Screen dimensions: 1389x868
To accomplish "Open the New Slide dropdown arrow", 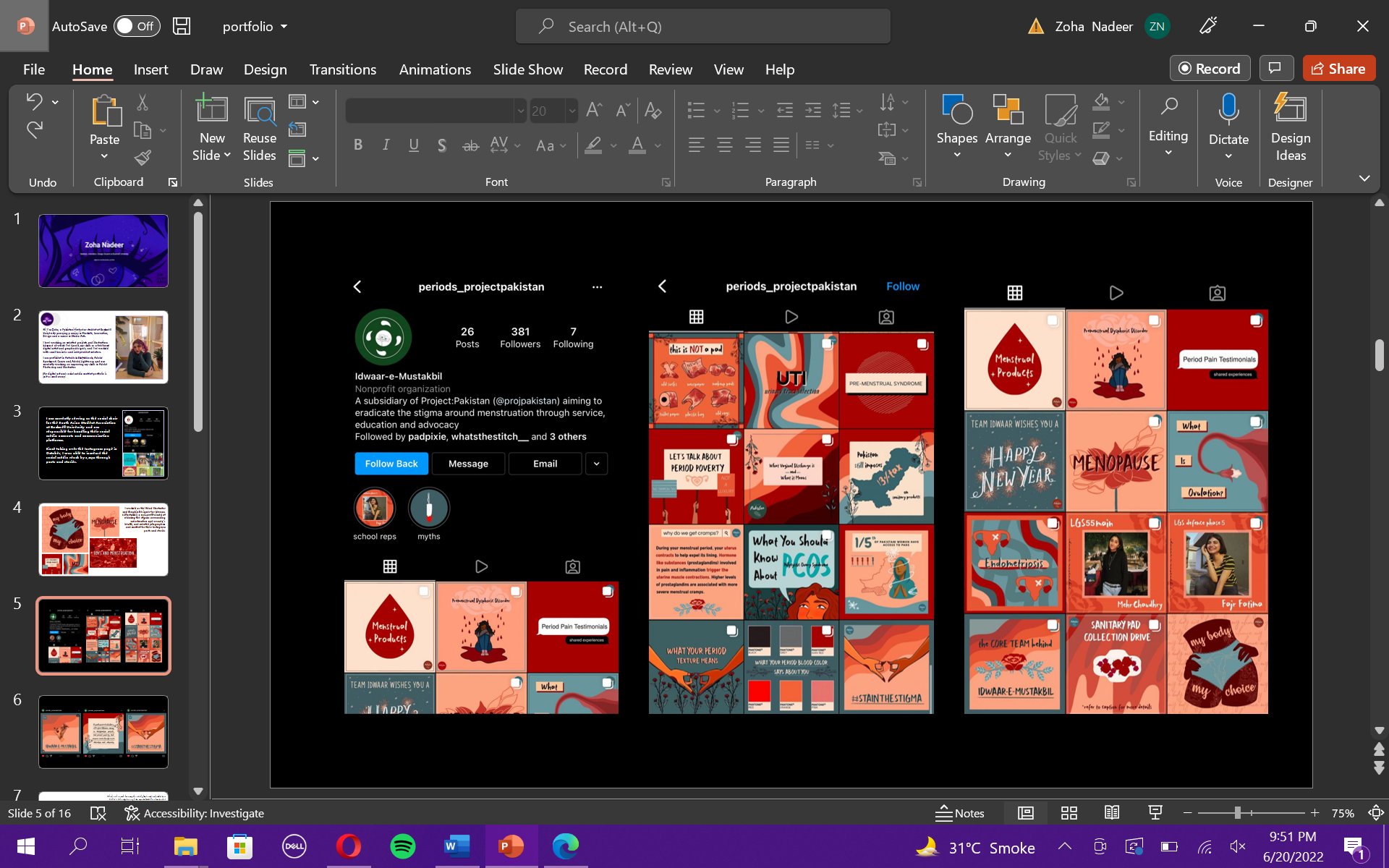I will coord(226,156).
